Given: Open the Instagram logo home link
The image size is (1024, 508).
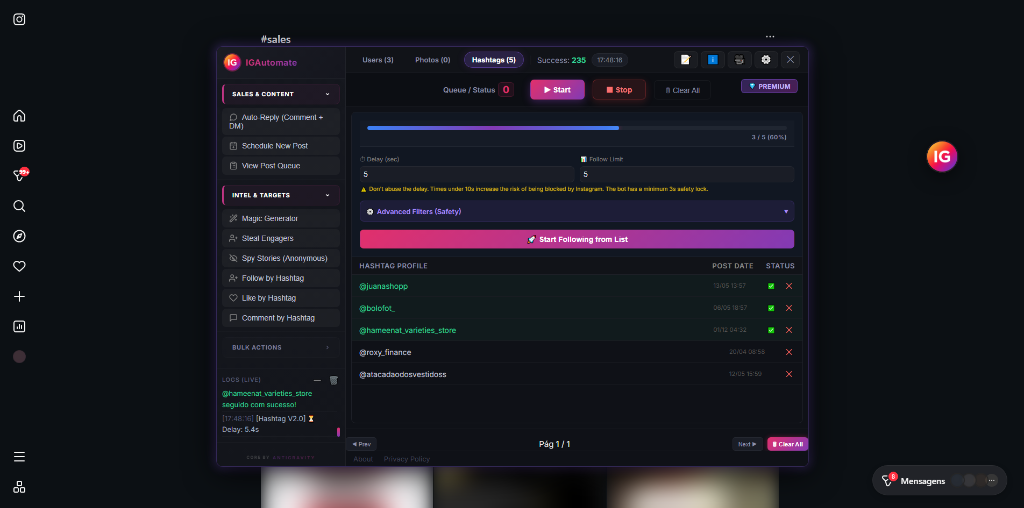Looking at the screenshot, I should point(20,19).
